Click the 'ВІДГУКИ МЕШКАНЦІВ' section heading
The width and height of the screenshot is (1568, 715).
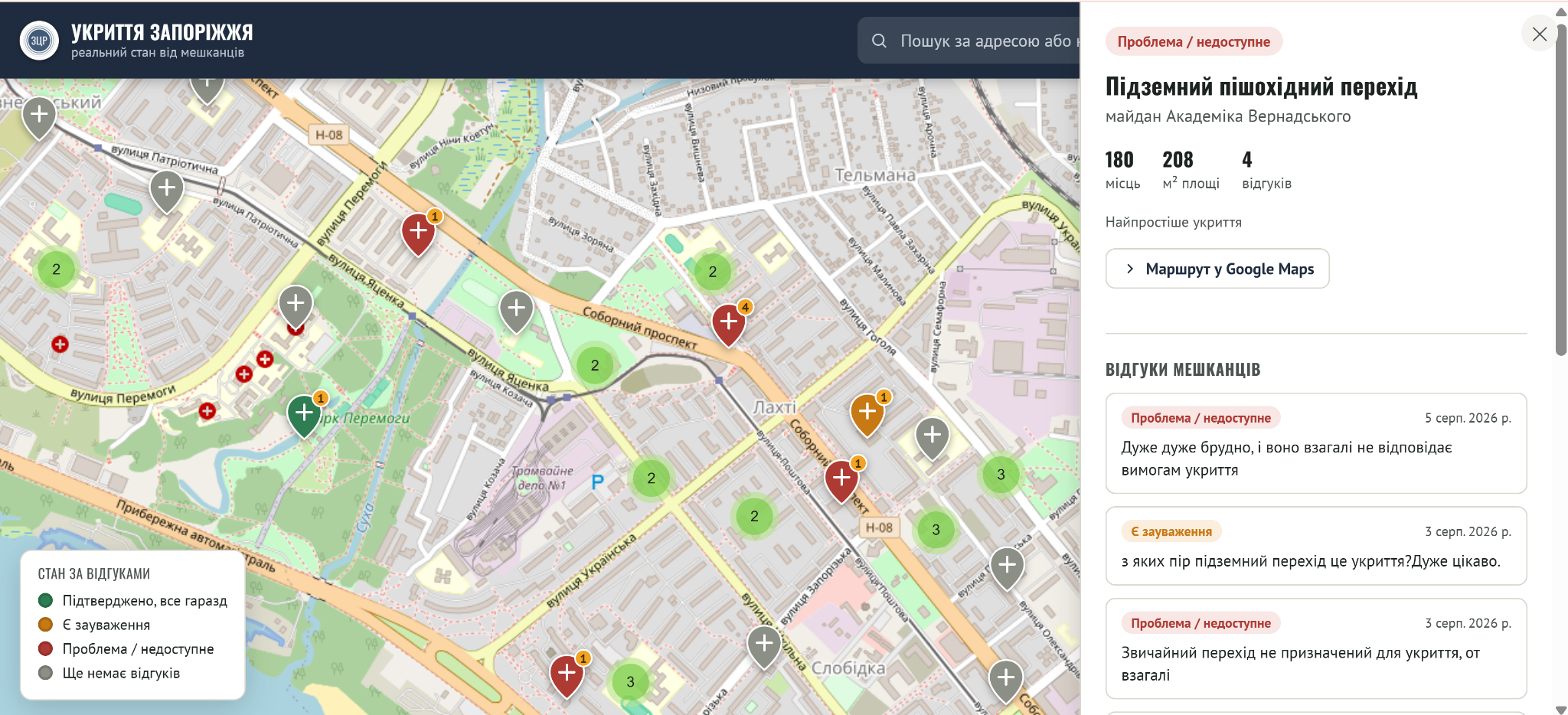(1183, 370)
